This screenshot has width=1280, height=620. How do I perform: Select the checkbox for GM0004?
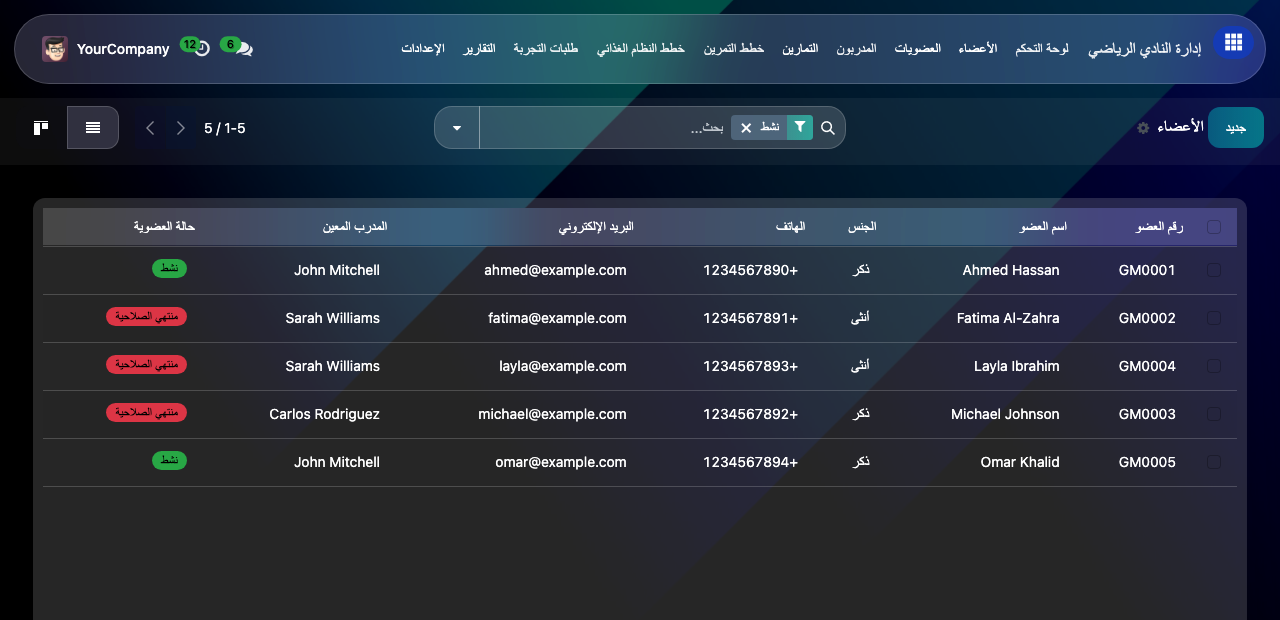(x=1214, y=366)
